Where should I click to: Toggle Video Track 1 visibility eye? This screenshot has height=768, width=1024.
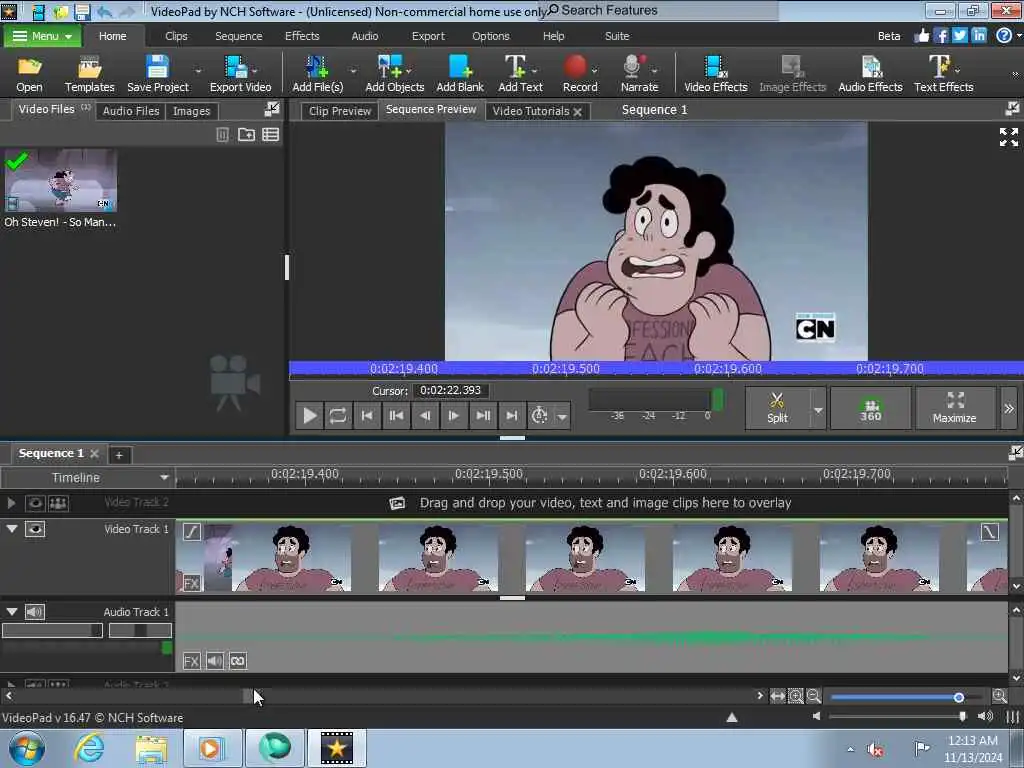35,529
